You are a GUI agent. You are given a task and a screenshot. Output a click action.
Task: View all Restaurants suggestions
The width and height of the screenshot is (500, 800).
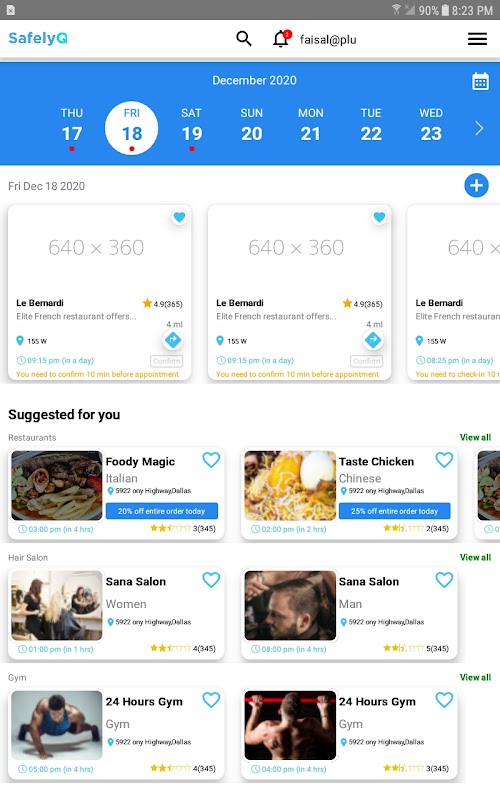coord(475,437)
